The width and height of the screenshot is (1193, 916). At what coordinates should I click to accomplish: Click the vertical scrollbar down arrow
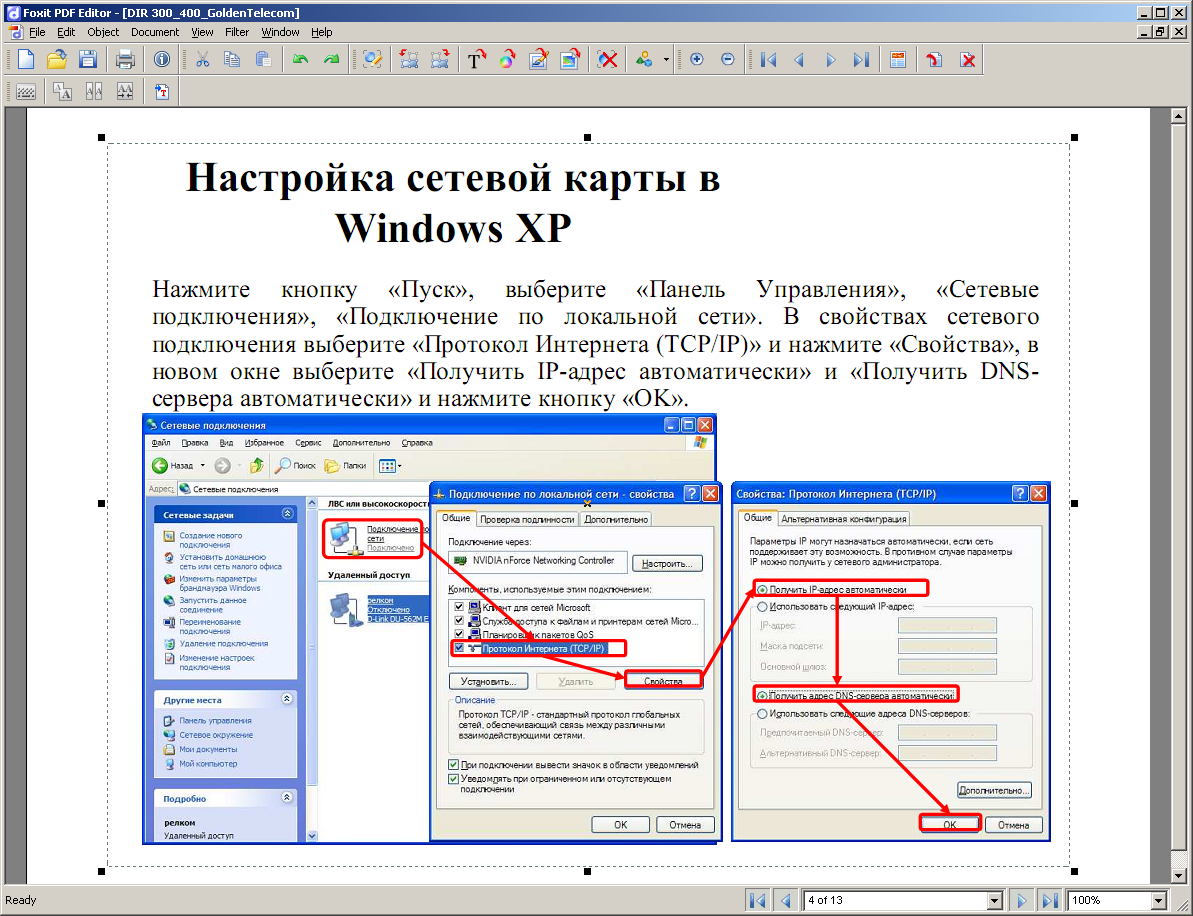click(x=1179, y=875)
